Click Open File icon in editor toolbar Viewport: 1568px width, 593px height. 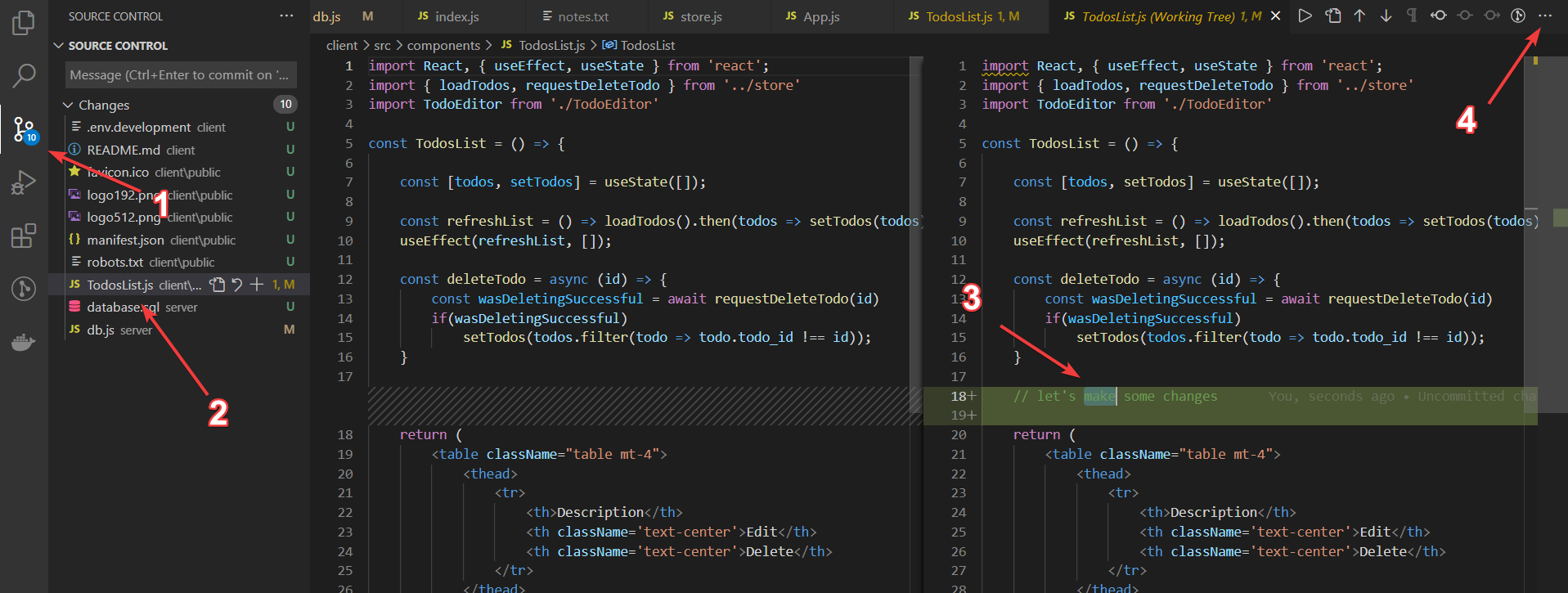click(1333, 16)
